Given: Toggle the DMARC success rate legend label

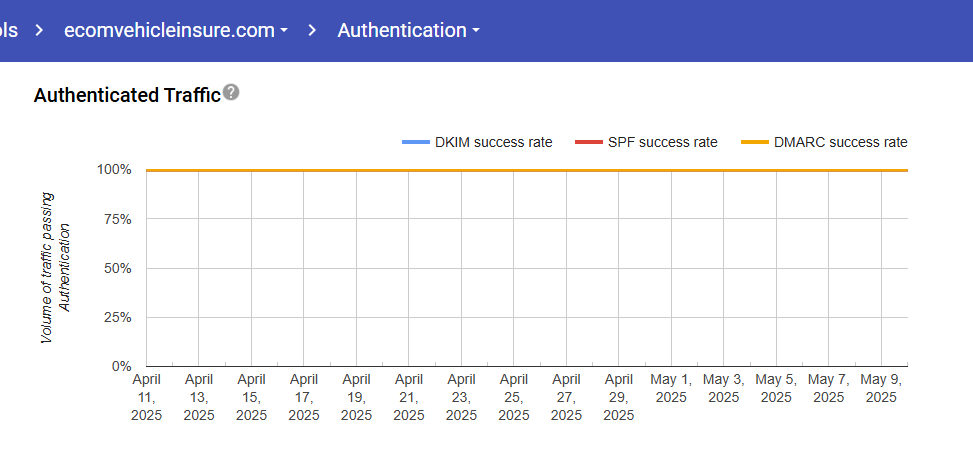Looking at the screenshot, I should point(840,143).
